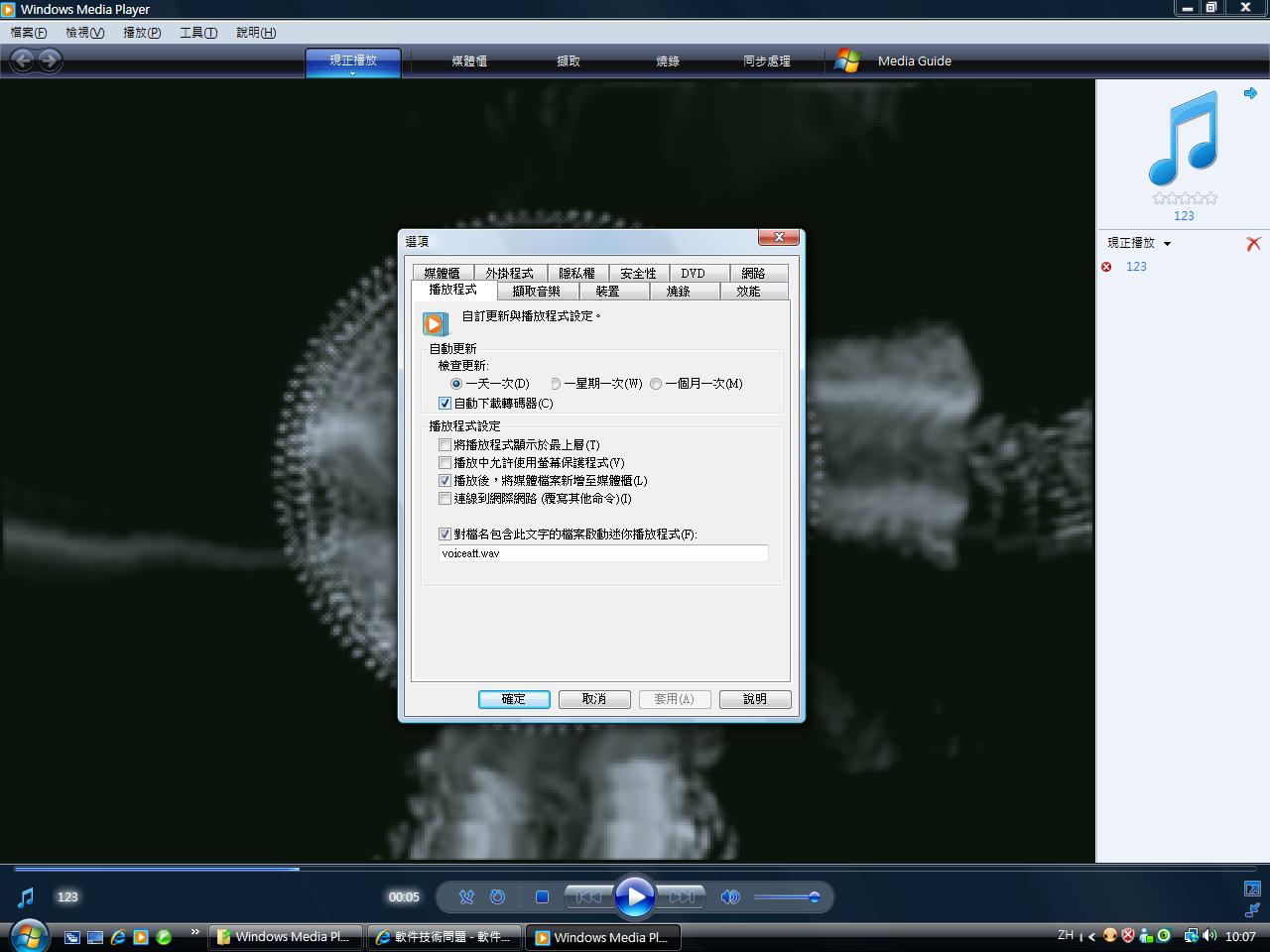Go back with the back arrow button
Image resolution: width=1270 pixels, height=952 pixels.
[23, 60]
